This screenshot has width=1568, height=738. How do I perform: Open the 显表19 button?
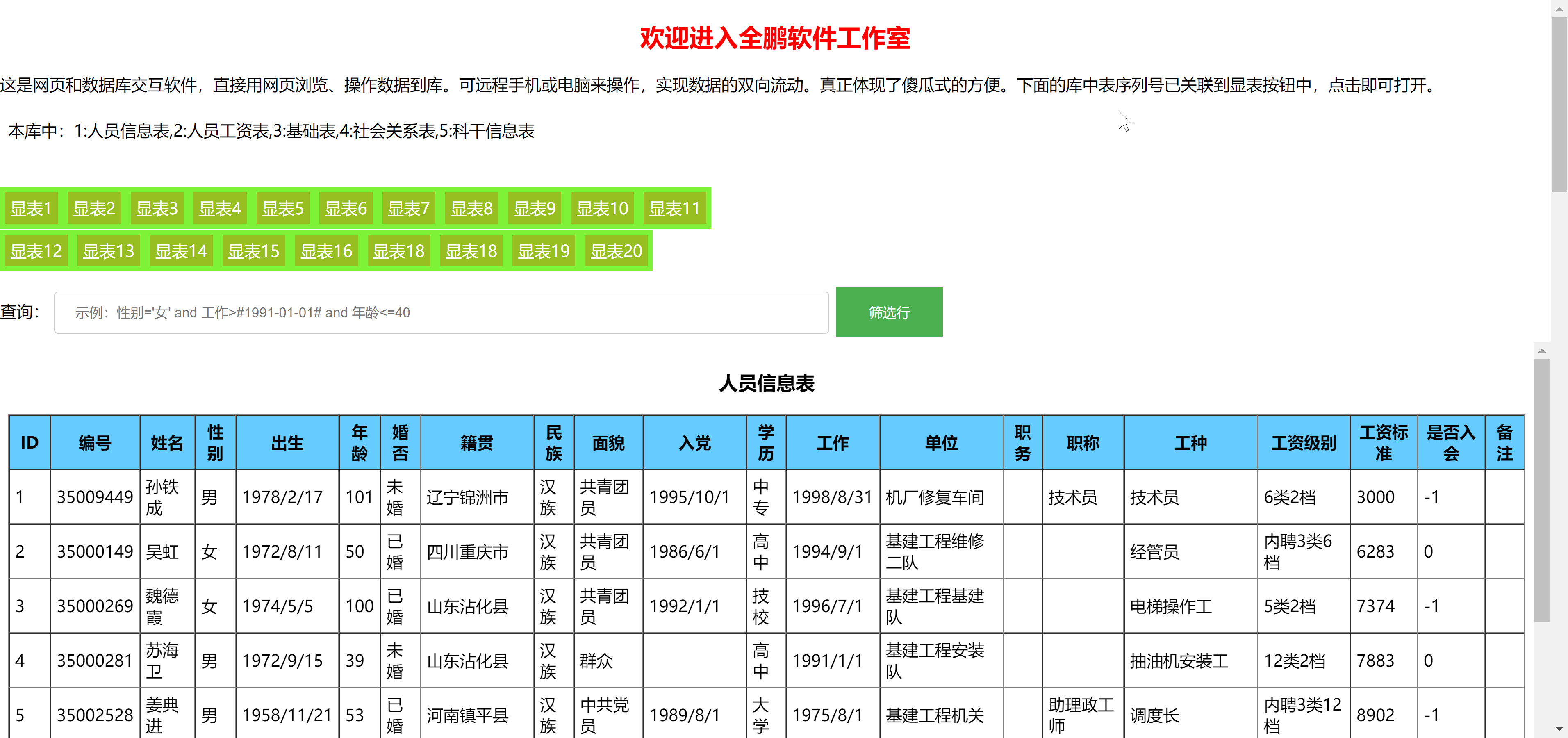(x=544, y=251)
